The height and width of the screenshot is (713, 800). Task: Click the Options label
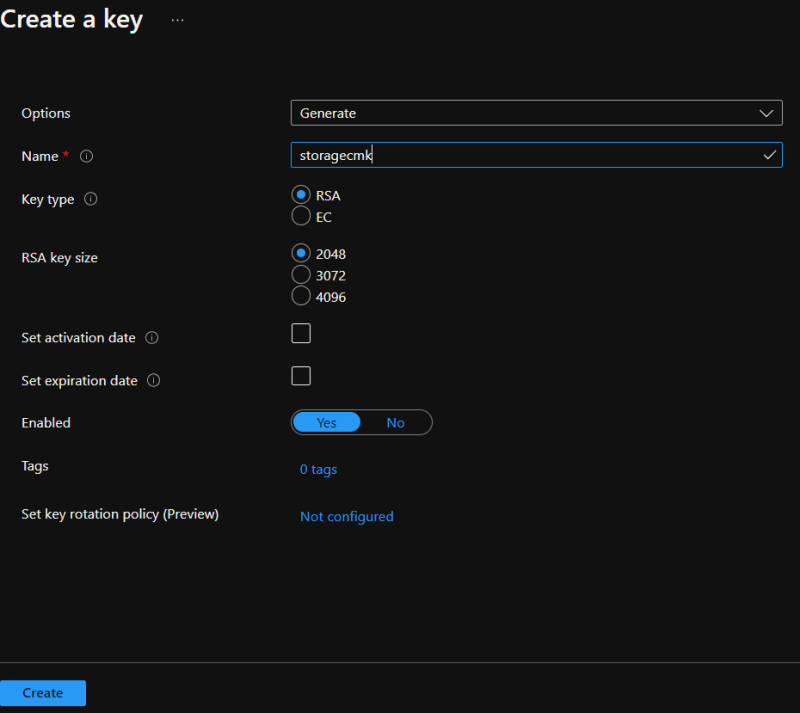pos(46,113)
